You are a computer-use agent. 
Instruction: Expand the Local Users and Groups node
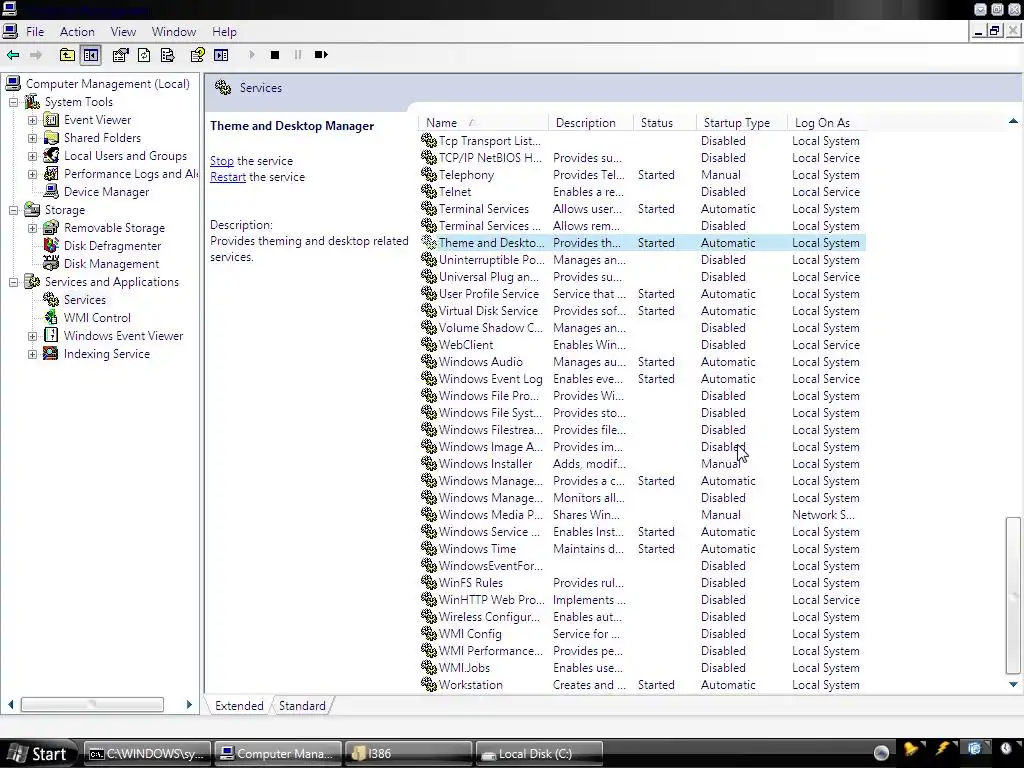click(32, 157)
